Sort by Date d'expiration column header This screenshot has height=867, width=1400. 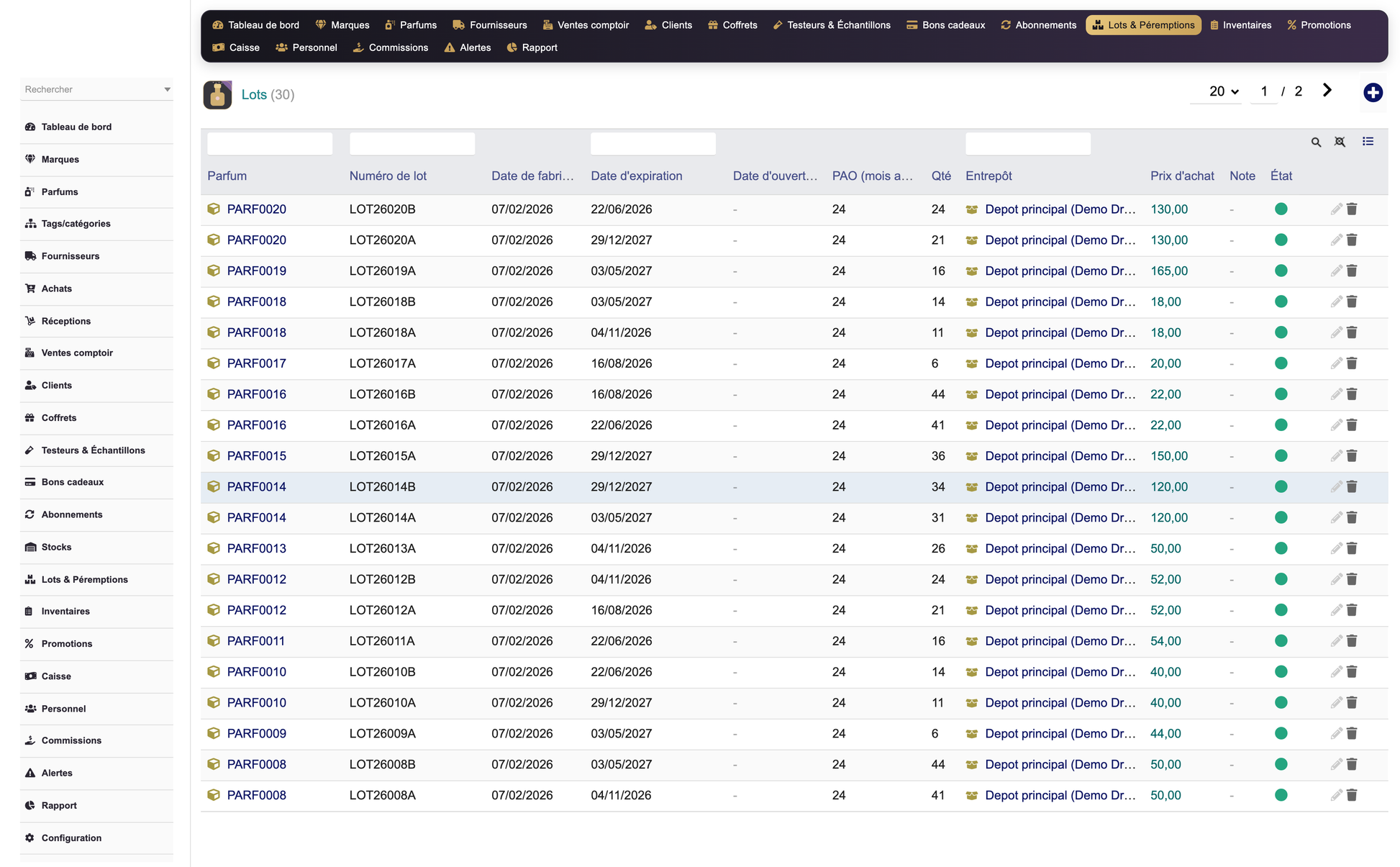coord(636,176)
